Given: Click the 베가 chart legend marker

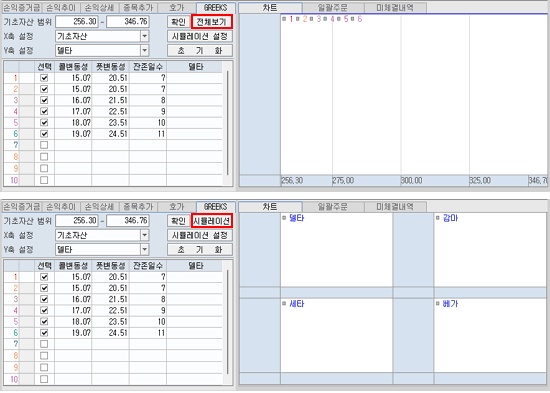Looking at the screenshot, I should point(437,304).
